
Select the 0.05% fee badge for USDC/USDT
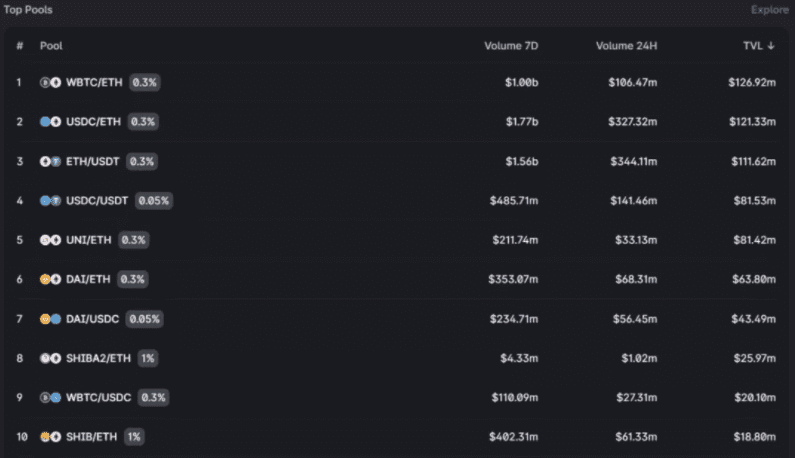tap(154, 201)
